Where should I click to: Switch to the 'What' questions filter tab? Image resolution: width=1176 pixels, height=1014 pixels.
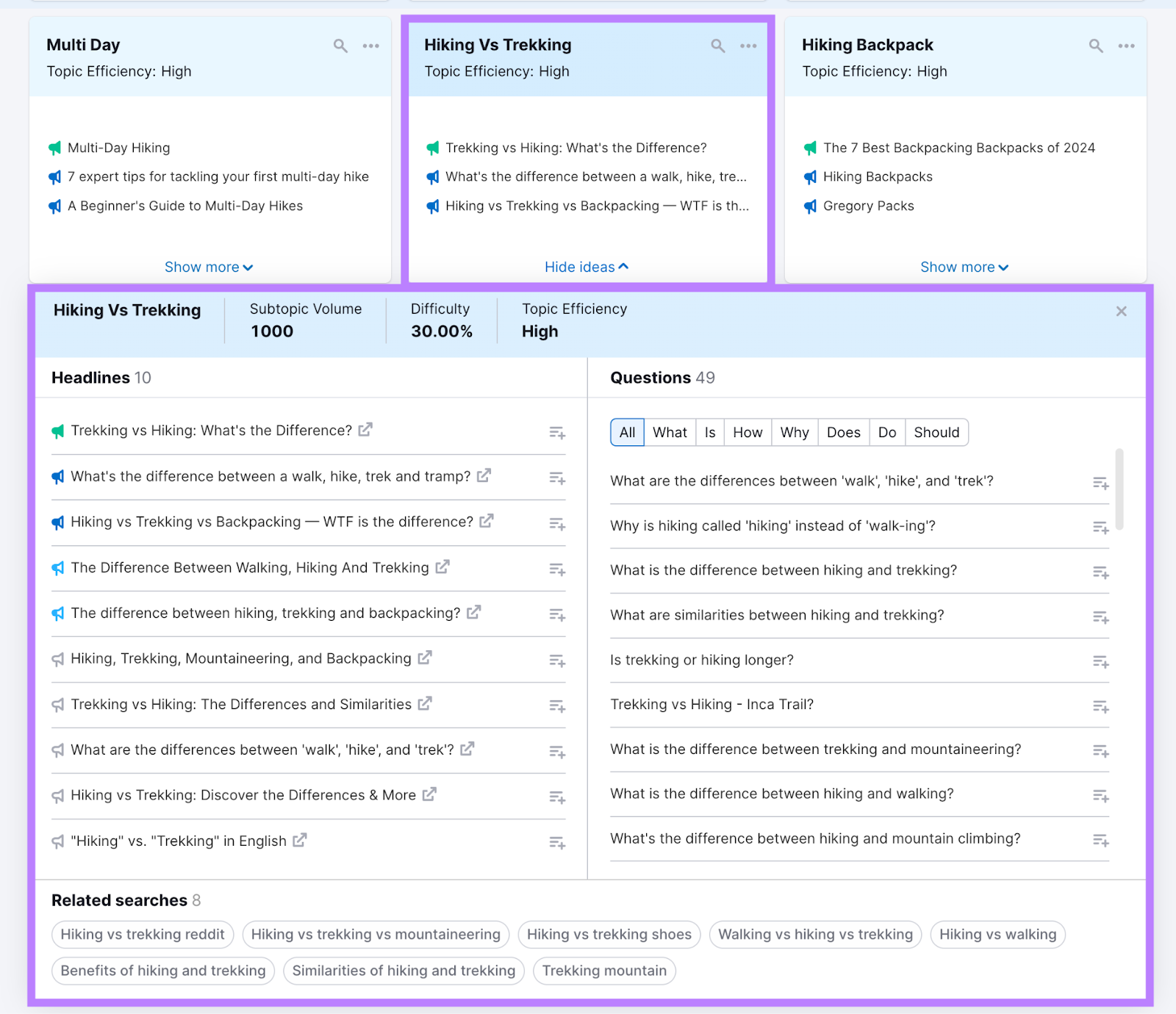(x=669, y=432)
